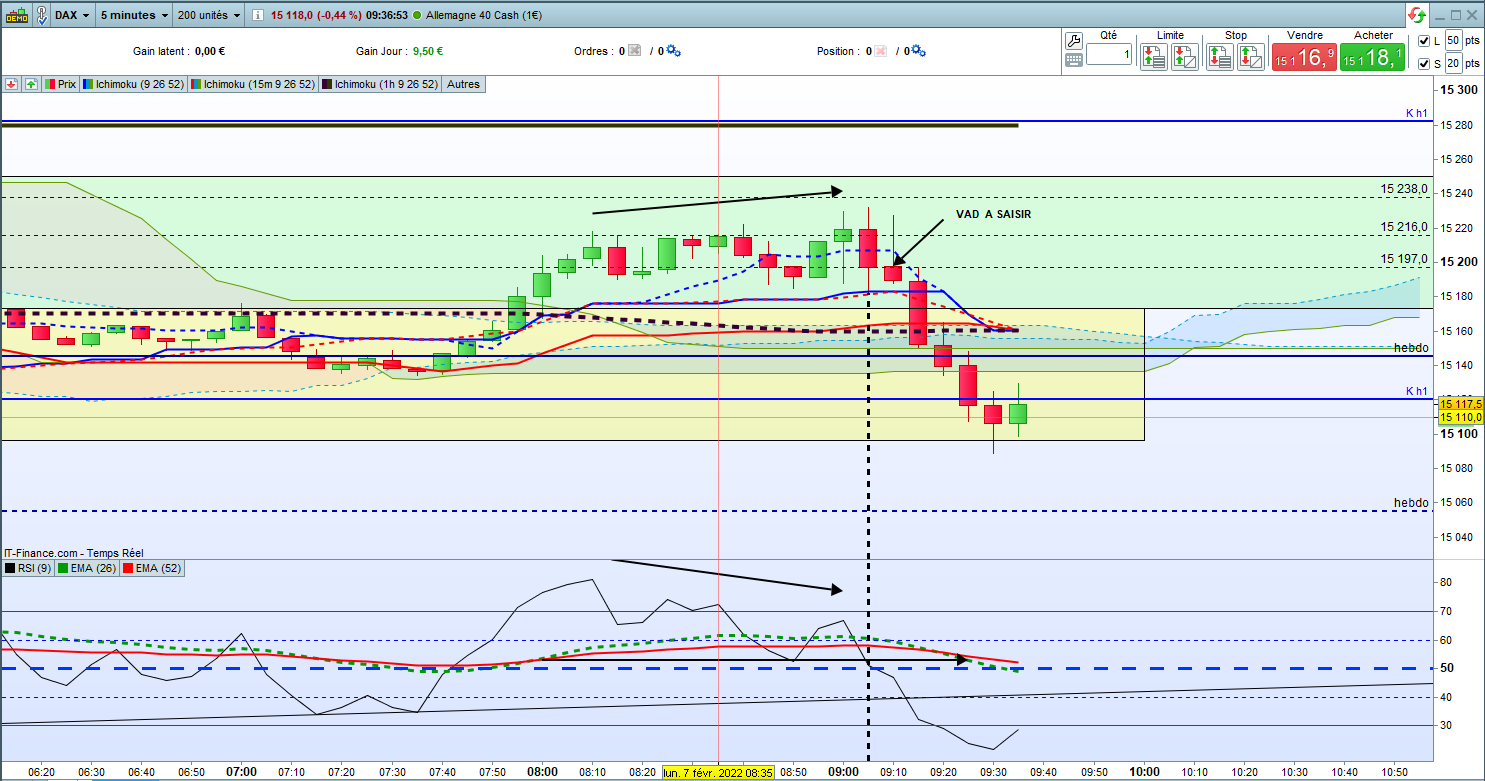
Task: Click the red-green refresh arrows icon
Action: [1417, 16]
